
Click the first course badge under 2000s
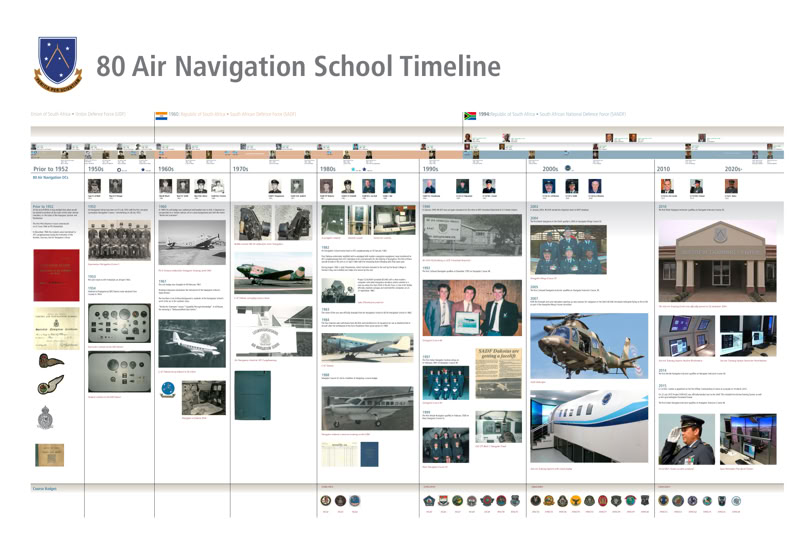pyautogui.click(x=535, y=501)
